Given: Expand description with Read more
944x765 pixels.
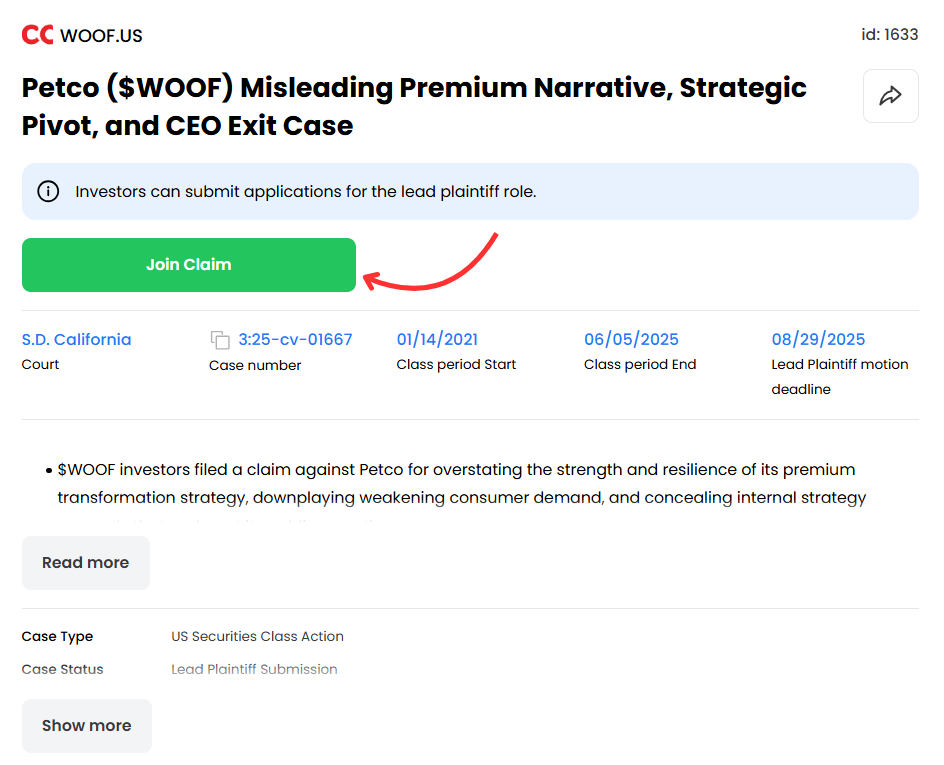Looking at the screenshot, I should (85, 563).
